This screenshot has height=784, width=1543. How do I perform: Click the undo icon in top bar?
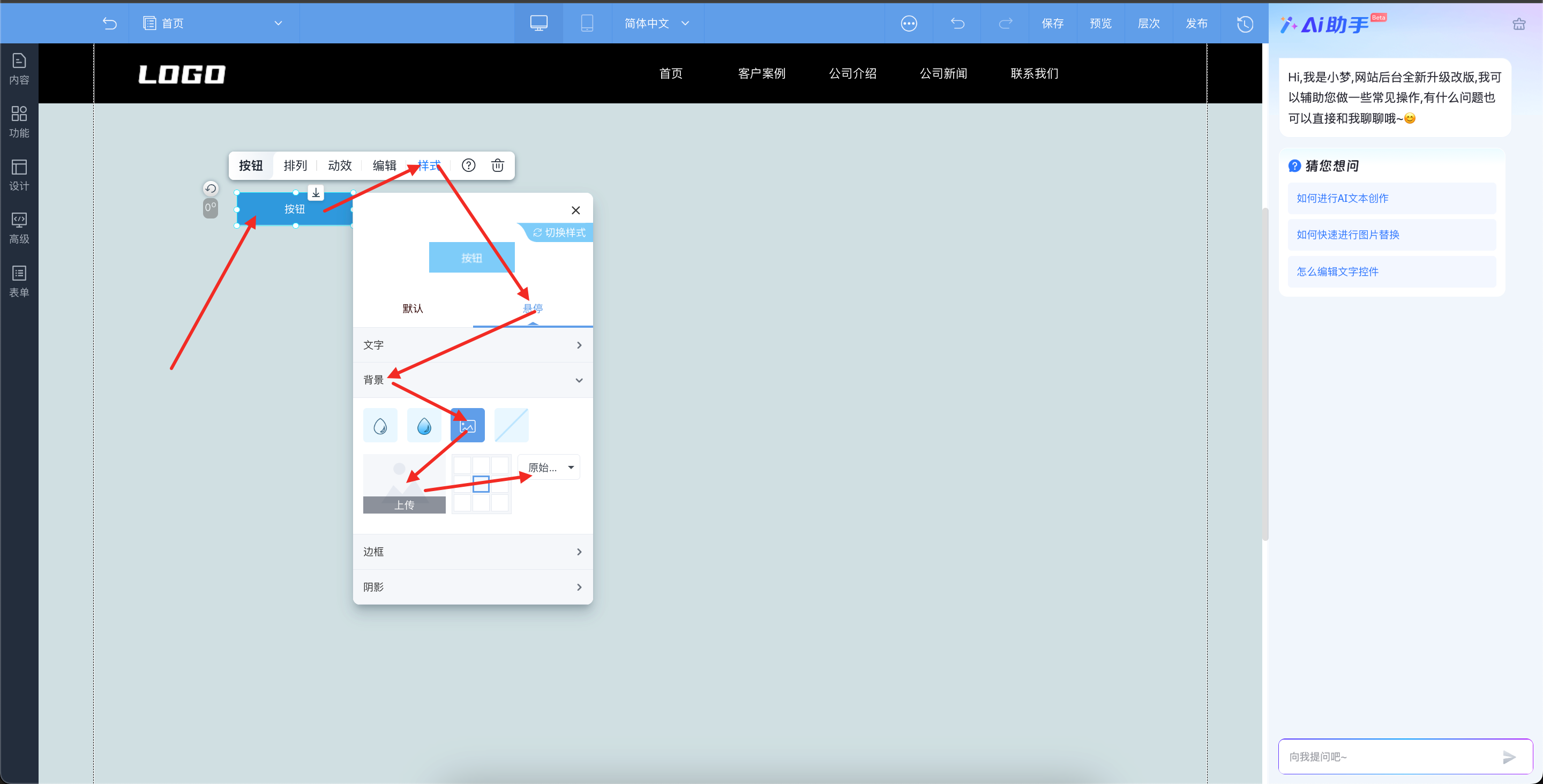pos(957,24)
